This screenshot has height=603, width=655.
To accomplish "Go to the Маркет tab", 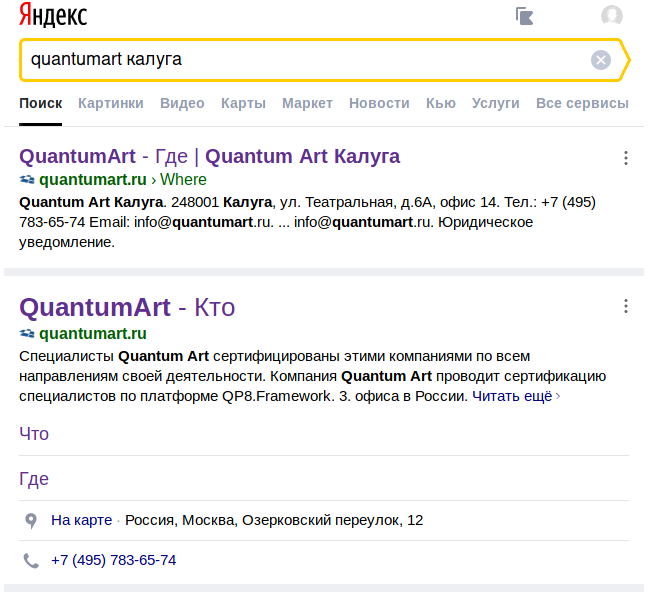I will click(307, 103).
